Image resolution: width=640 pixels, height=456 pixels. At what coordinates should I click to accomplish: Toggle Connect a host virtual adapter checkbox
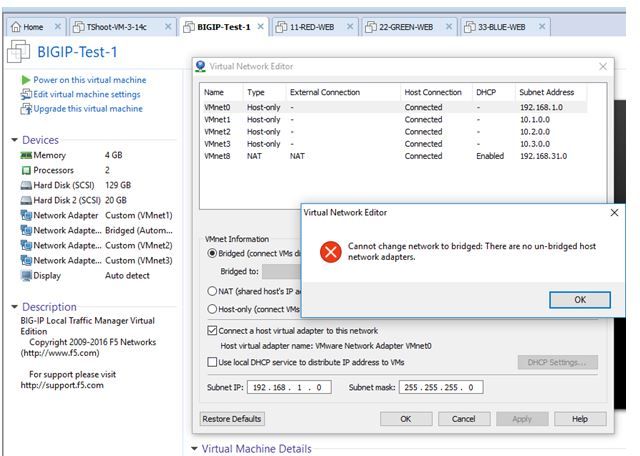pyautogui.click(x=211, y=330)
